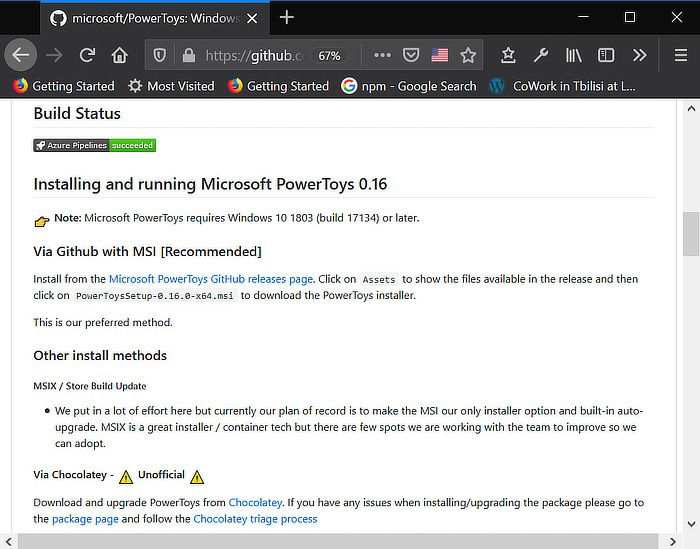The image size is (700, 549).
Task: Open CoWork in Tbilisi bookmark
Action: [562, 86]
